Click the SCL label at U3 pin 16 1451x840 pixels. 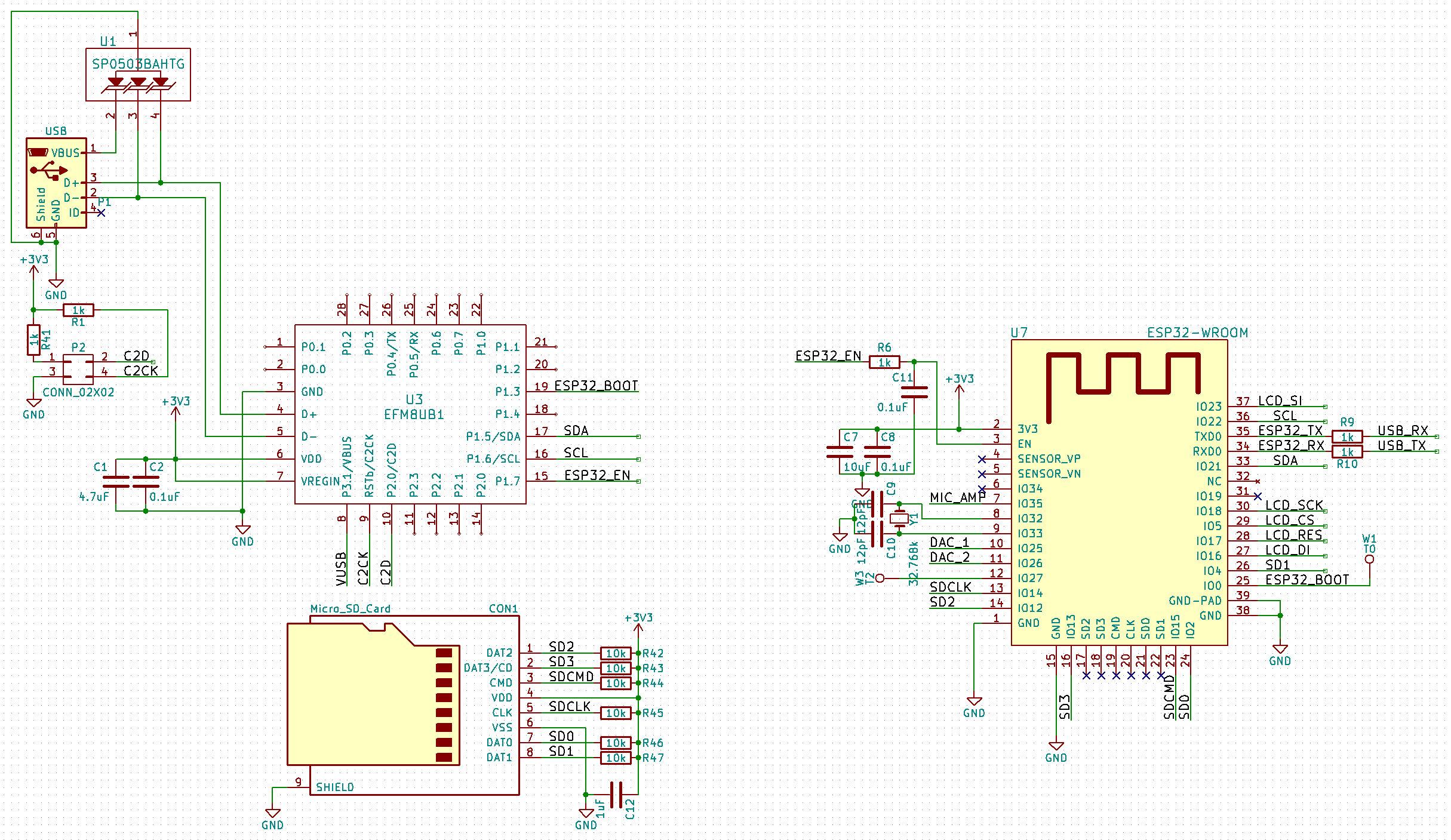[x=576, y=453]
